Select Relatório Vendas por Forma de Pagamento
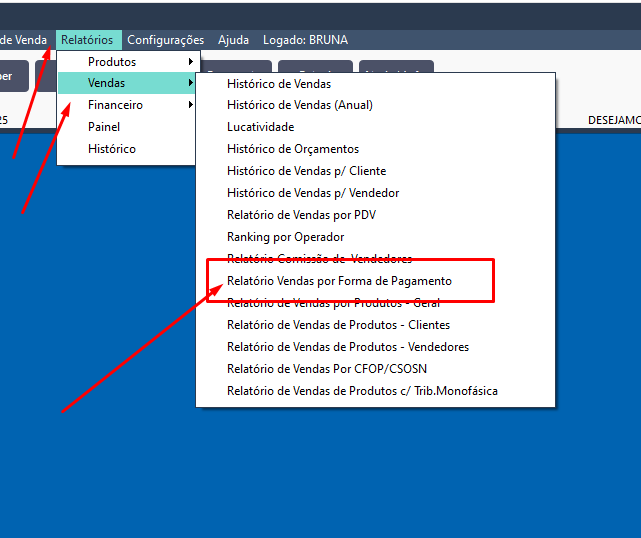641x538 pixels. [x=375, y=281]
